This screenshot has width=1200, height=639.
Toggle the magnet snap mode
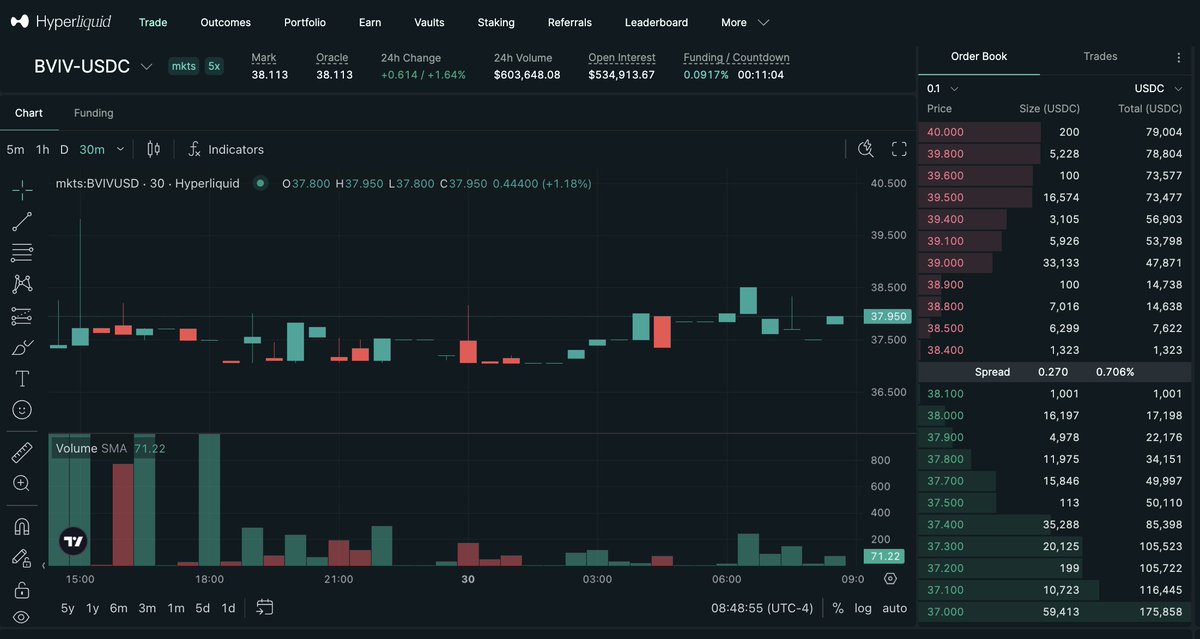[22, 526]
